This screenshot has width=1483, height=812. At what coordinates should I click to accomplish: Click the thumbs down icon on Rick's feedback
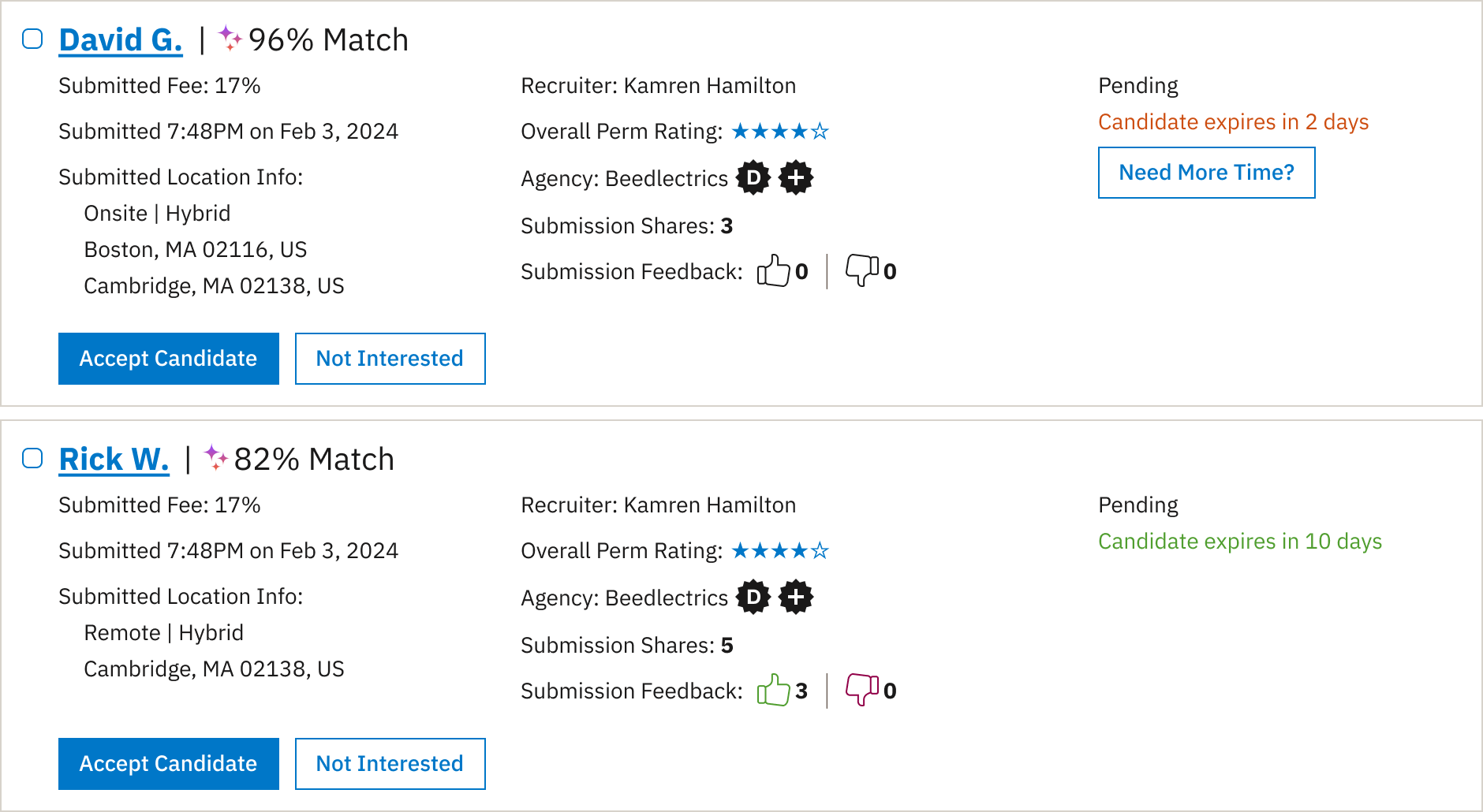coord(863,691)
